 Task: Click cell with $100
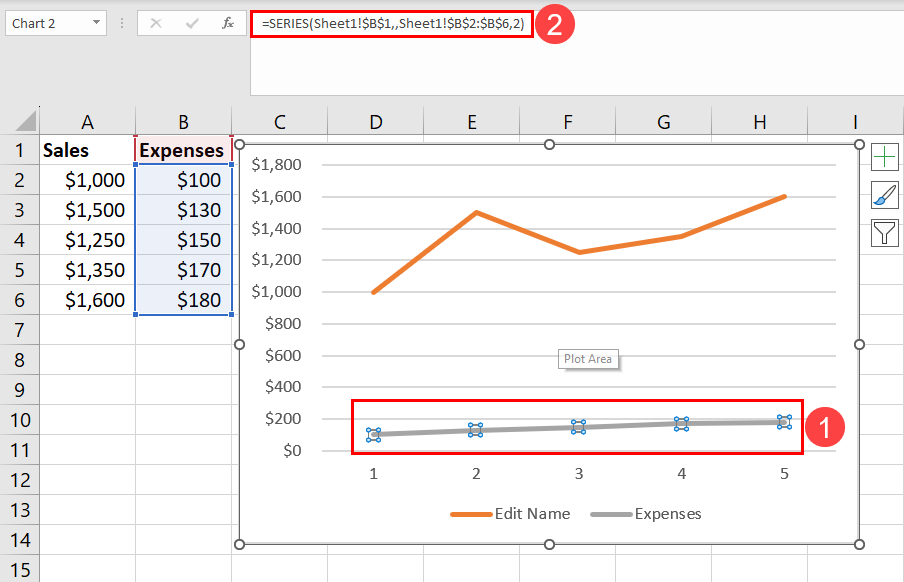[x=183, y=180]
